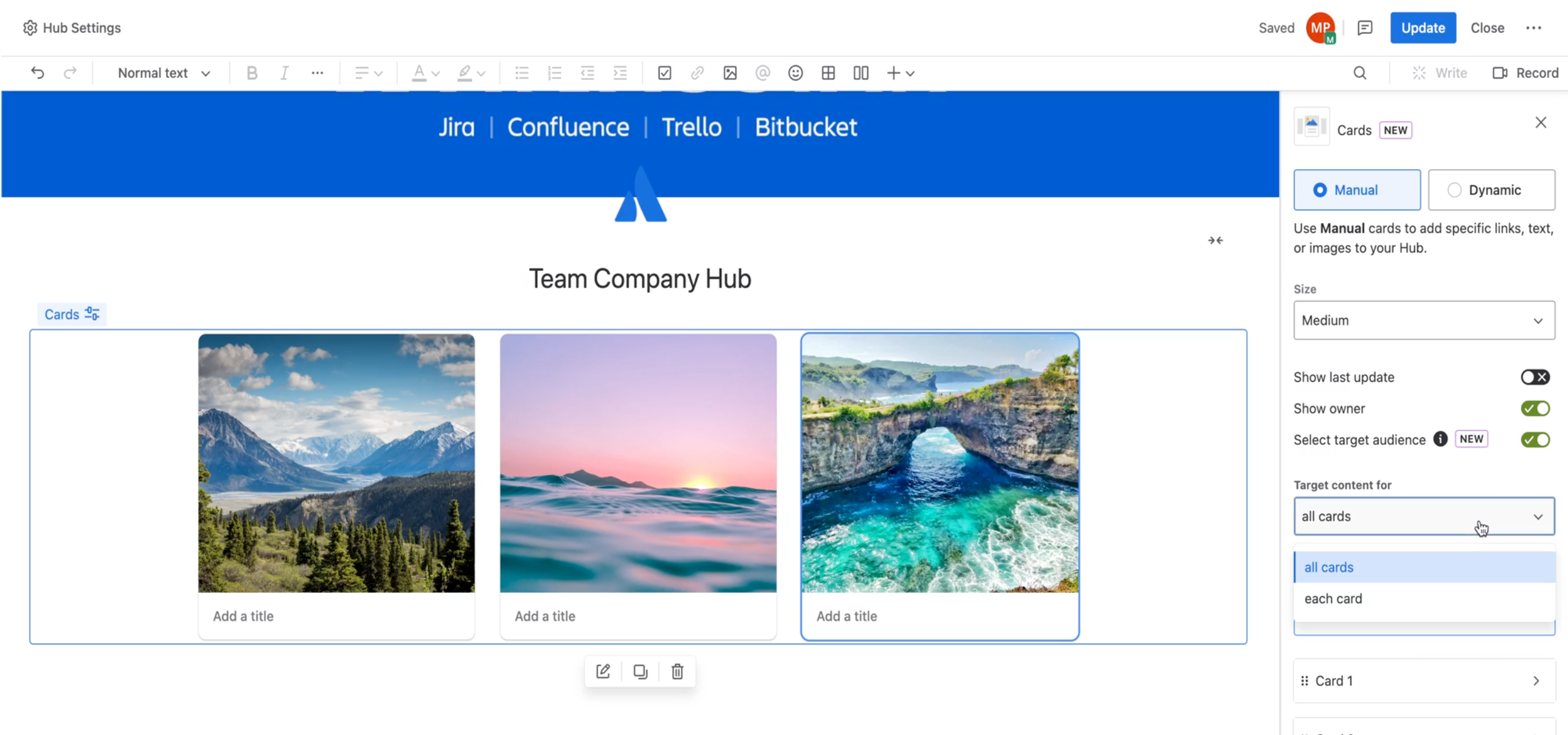Apply a two-column layout from the toolbar
This screenshot has width=1568, height=735.
[860, 73]
